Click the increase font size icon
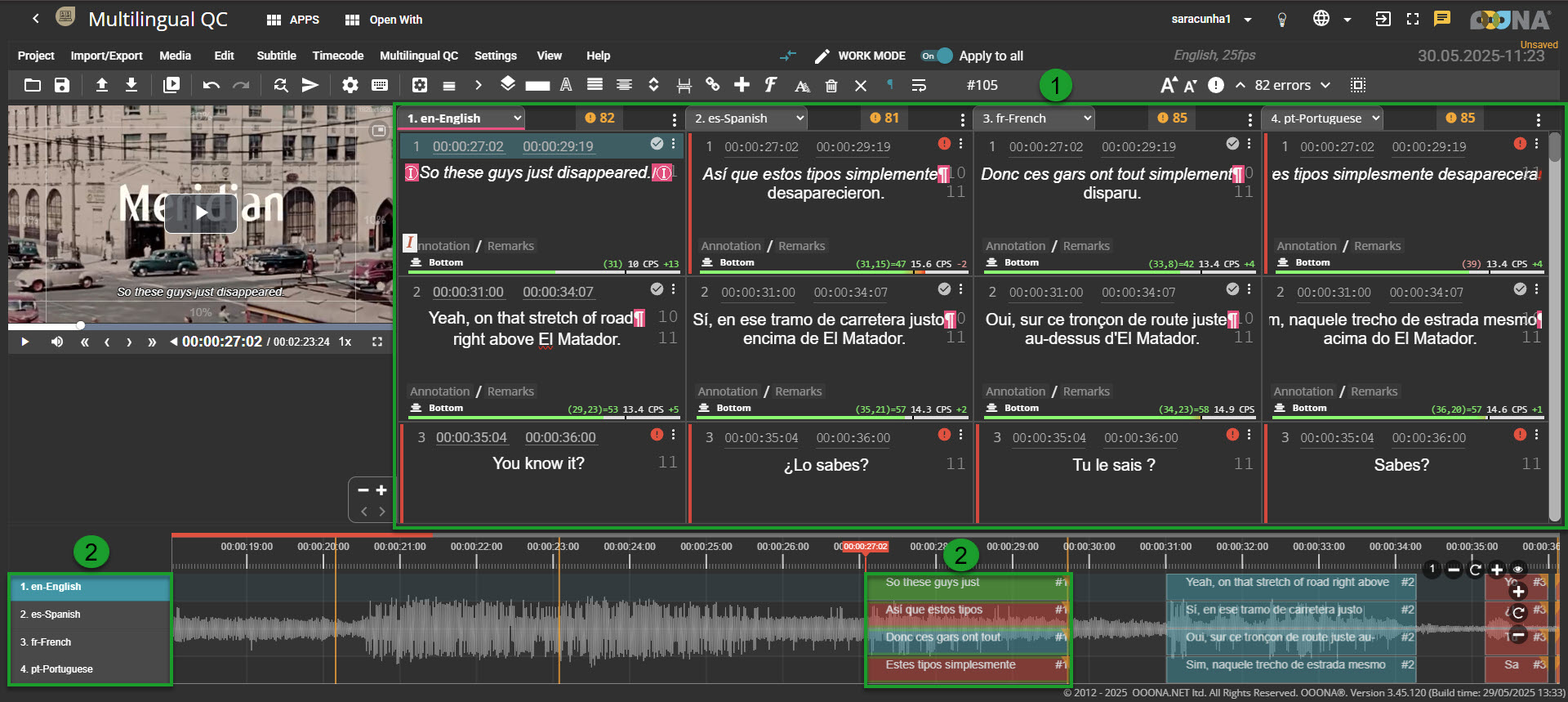This screenshot has height=702, width=1568. (x=1169, y=85)
